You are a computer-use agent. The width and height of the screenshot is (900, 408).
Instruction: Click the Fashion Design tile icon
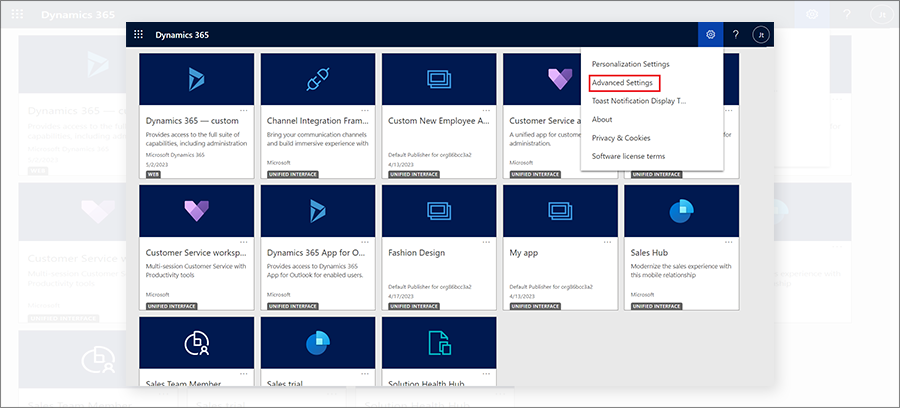tap(439, 211)
